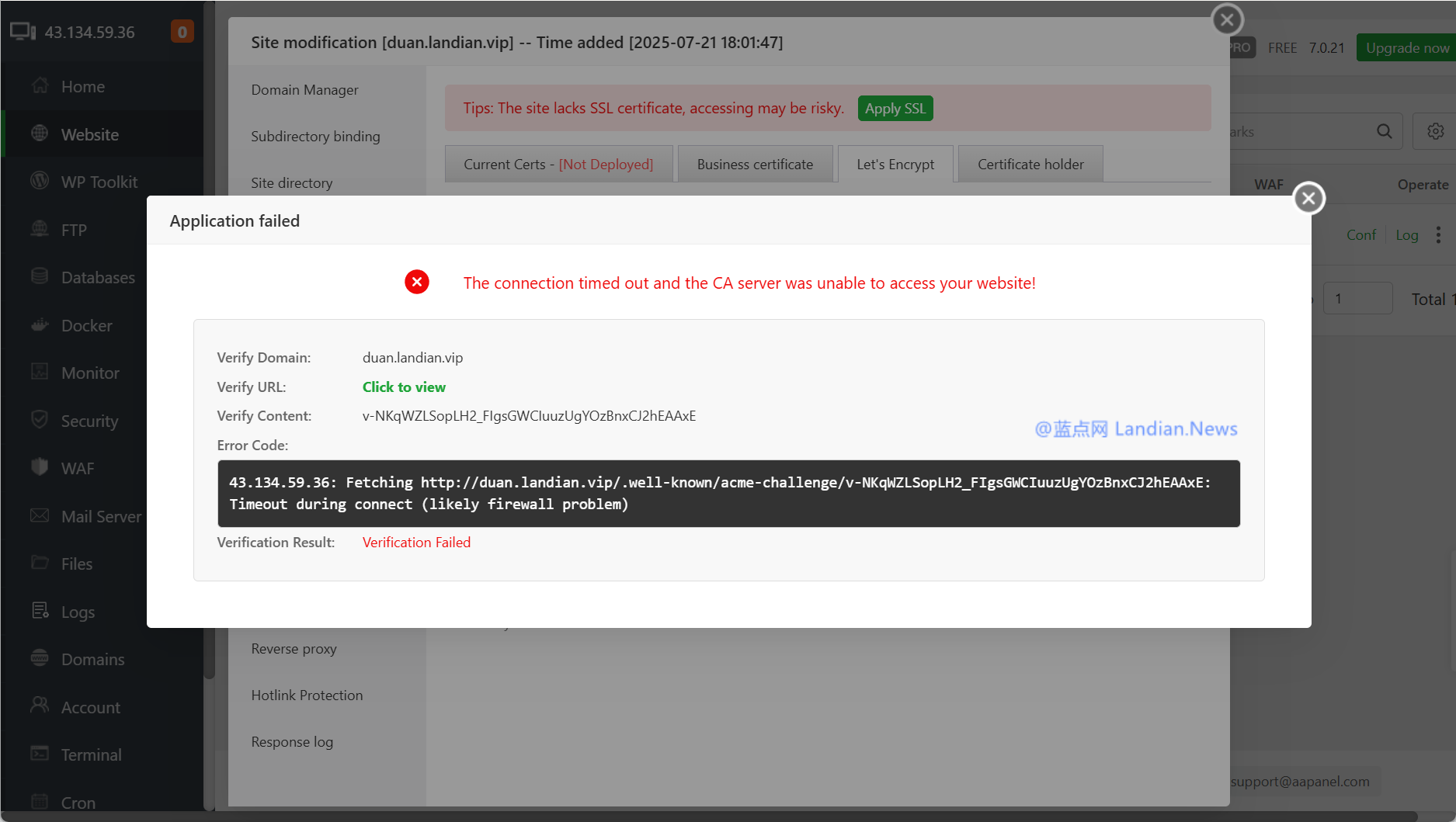This screenshot has height=822, width=1456.
Task: Click the search magnifier icon
Action: click(1384, 131)
